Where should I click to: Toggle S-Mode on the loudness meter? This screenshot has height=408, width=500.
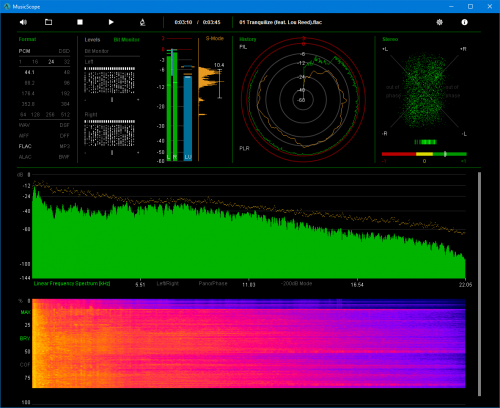215,38
